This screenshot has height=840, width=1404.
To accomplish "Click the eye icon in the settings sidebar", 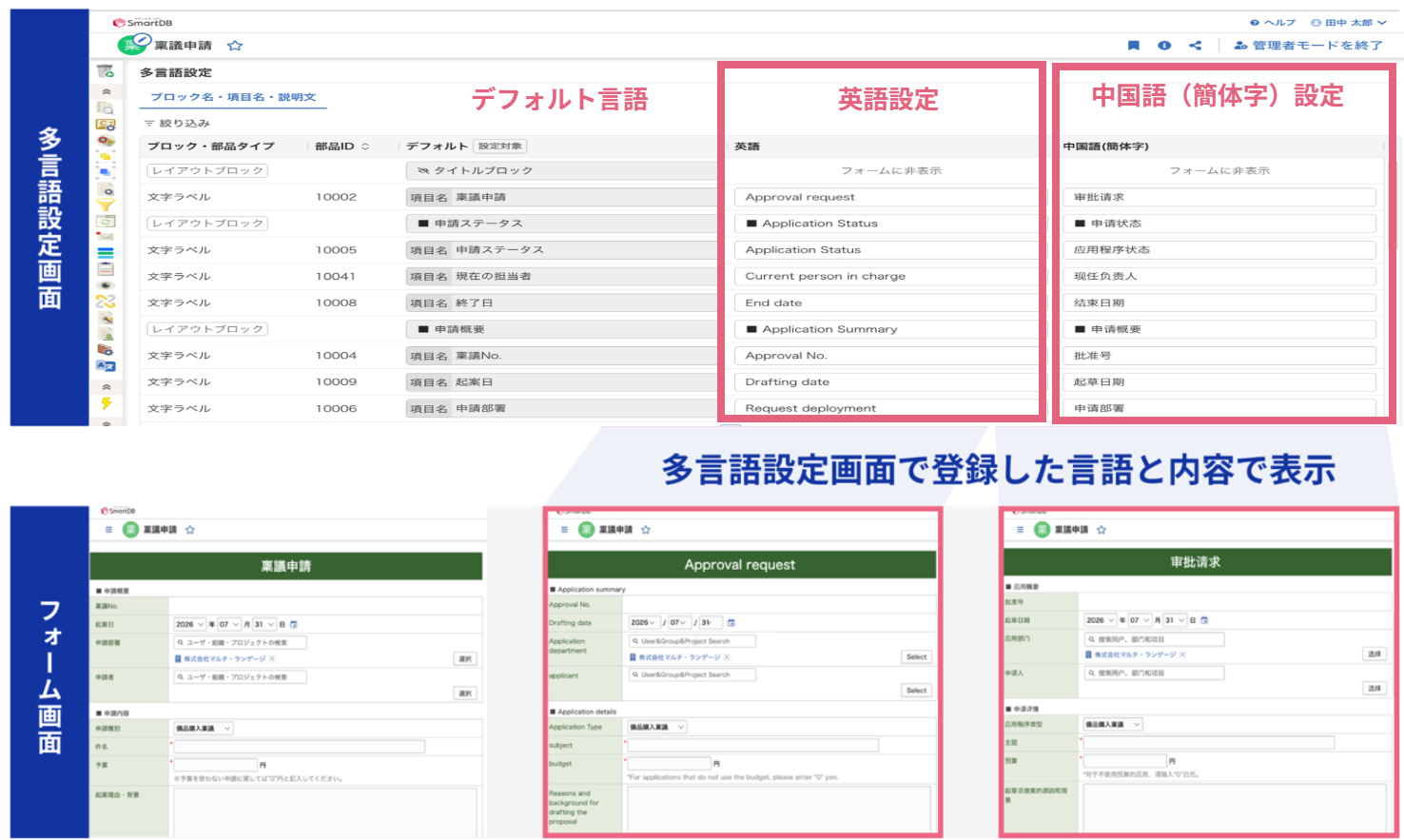I will (106, 285).
